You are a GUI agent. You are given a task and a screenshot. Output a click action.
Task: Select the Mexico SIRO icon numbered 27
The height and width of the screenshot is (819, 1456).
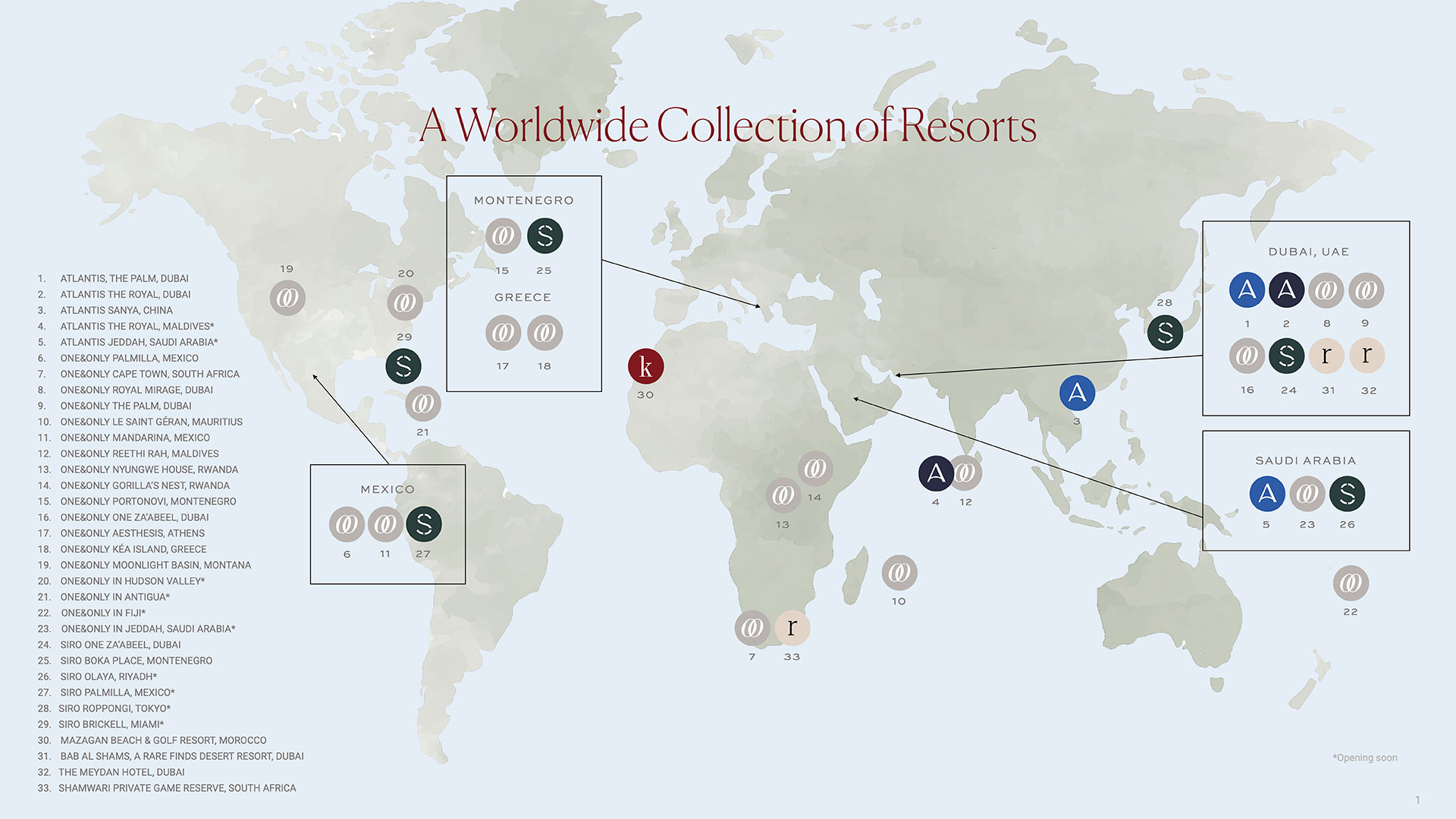(x=424, y=524)
